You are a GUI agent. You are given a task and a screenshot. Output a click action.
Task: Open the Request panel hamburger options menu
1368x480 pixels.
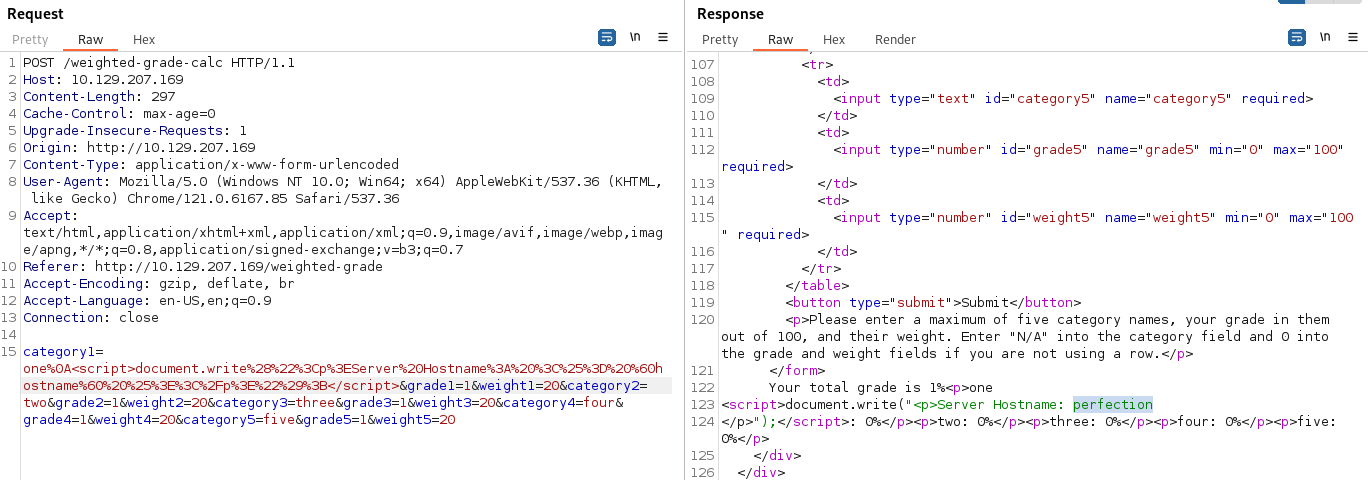[x=663, y=37]
